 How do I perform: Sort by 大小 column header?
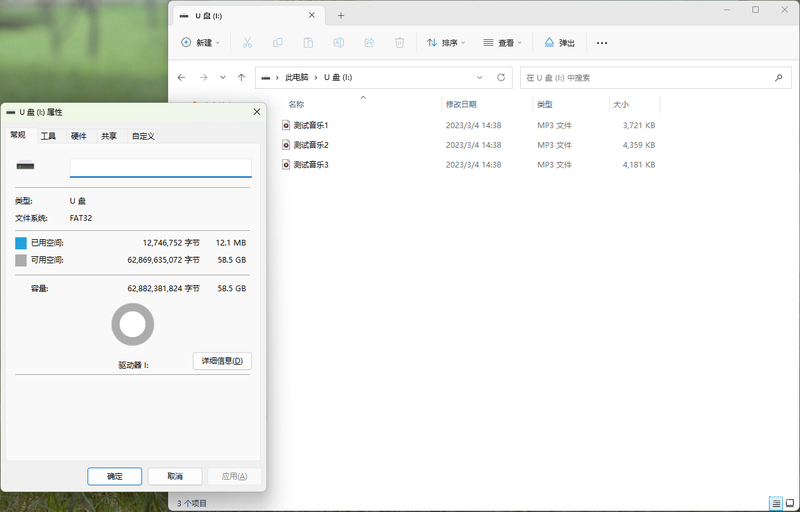(x=621, y=105)
